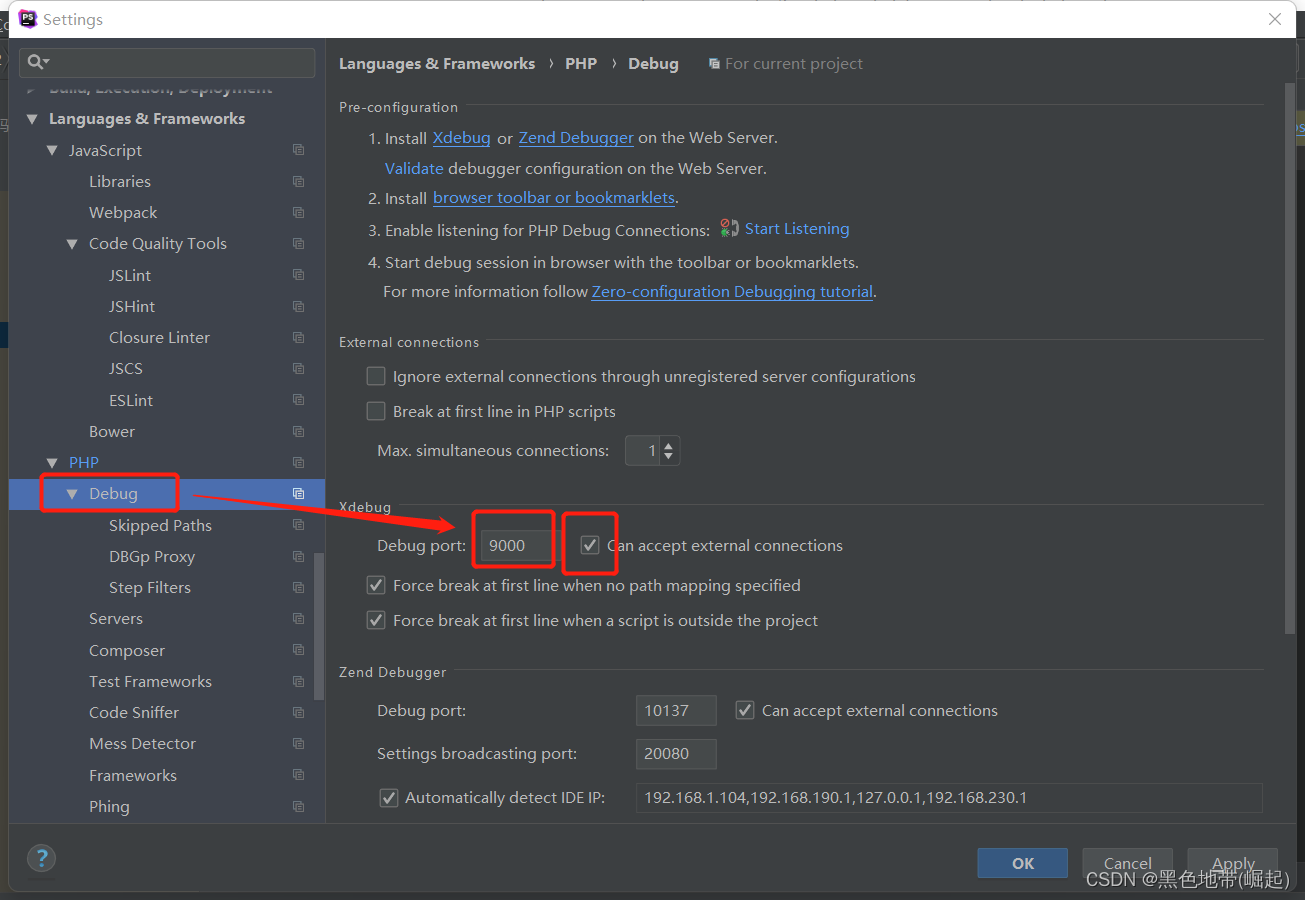
Task: Collapse the PHP tree node
Action: tap(52, 463)
